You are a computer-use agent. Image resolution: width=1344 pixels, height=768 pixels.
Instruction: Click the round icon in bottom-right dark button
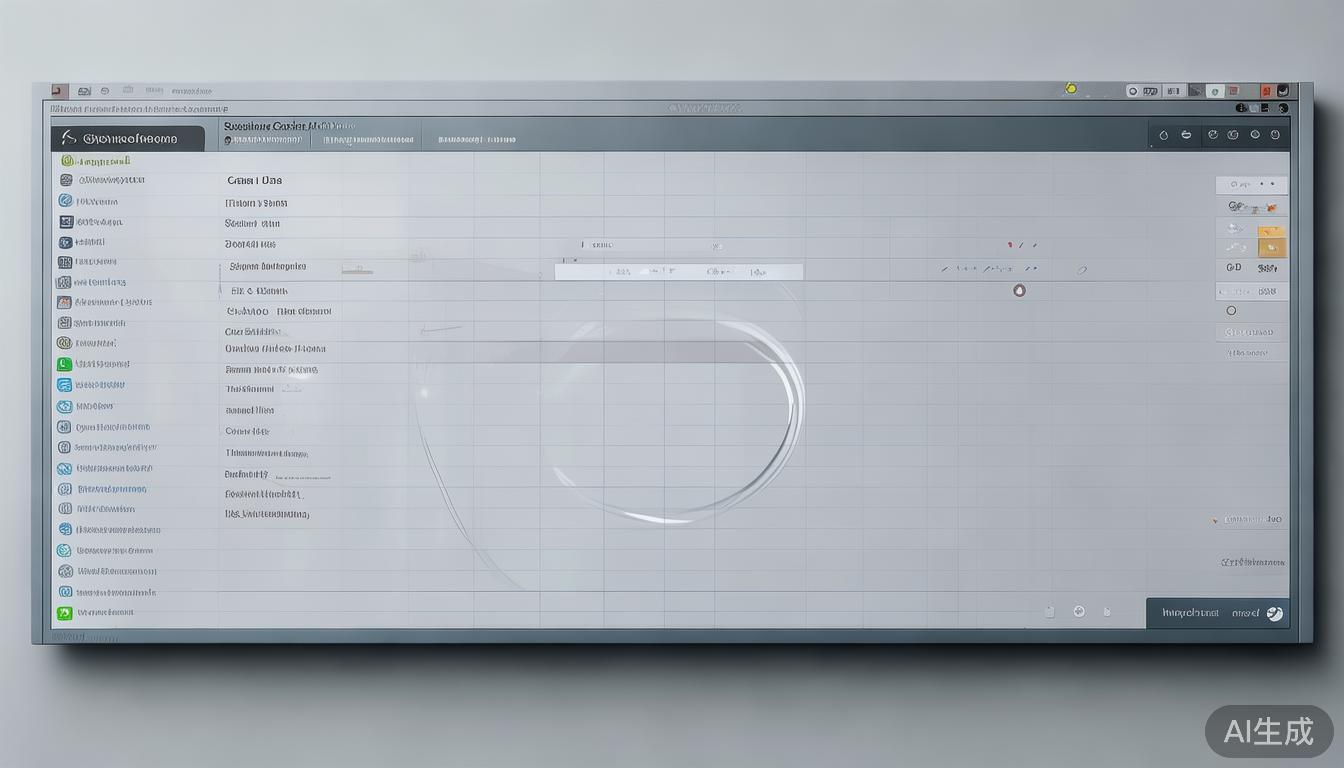[1274, 614]
